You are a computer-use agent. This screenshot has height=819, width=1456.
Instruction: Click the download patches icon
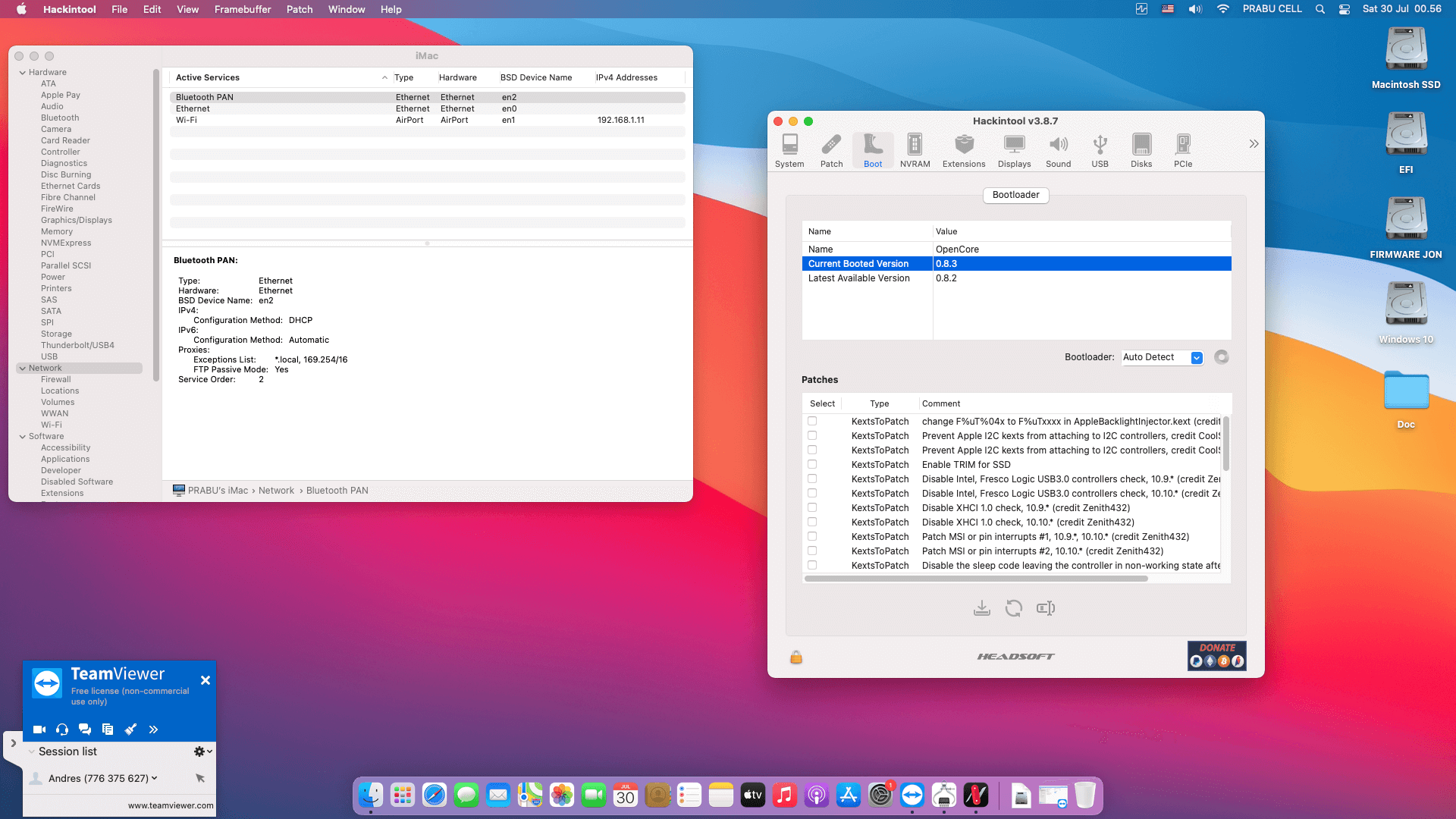[981, 608]
